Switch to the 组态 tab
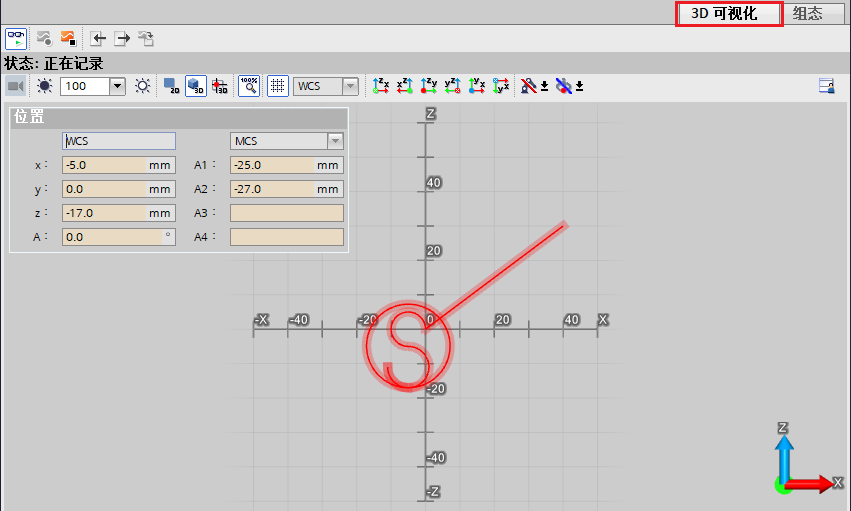The width and height of the screenshot is (851, 511). point(807,13)
